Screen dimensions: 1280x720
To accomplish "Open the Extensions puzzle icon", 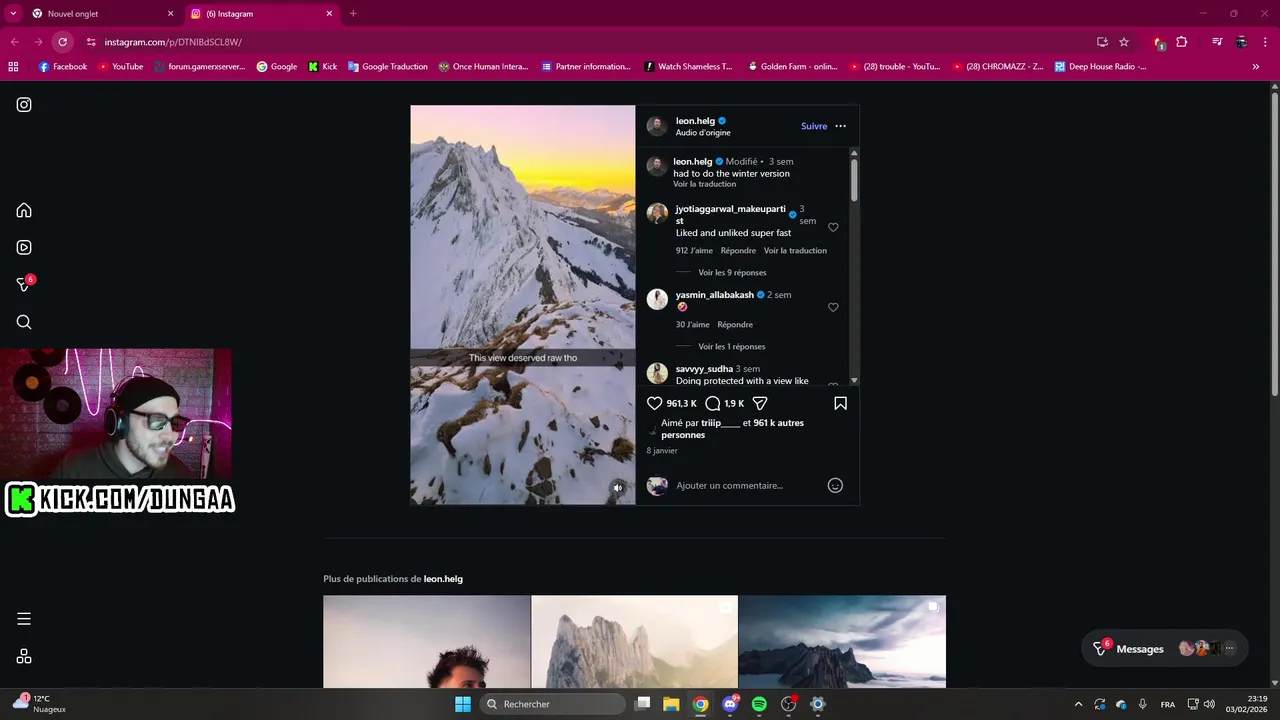I will point(1182,42).
